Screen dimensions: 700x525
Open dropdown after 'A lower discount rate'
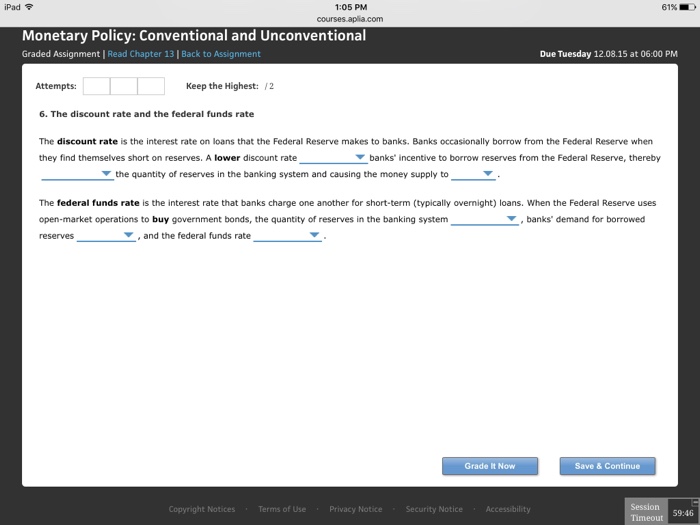click(333, 158)
